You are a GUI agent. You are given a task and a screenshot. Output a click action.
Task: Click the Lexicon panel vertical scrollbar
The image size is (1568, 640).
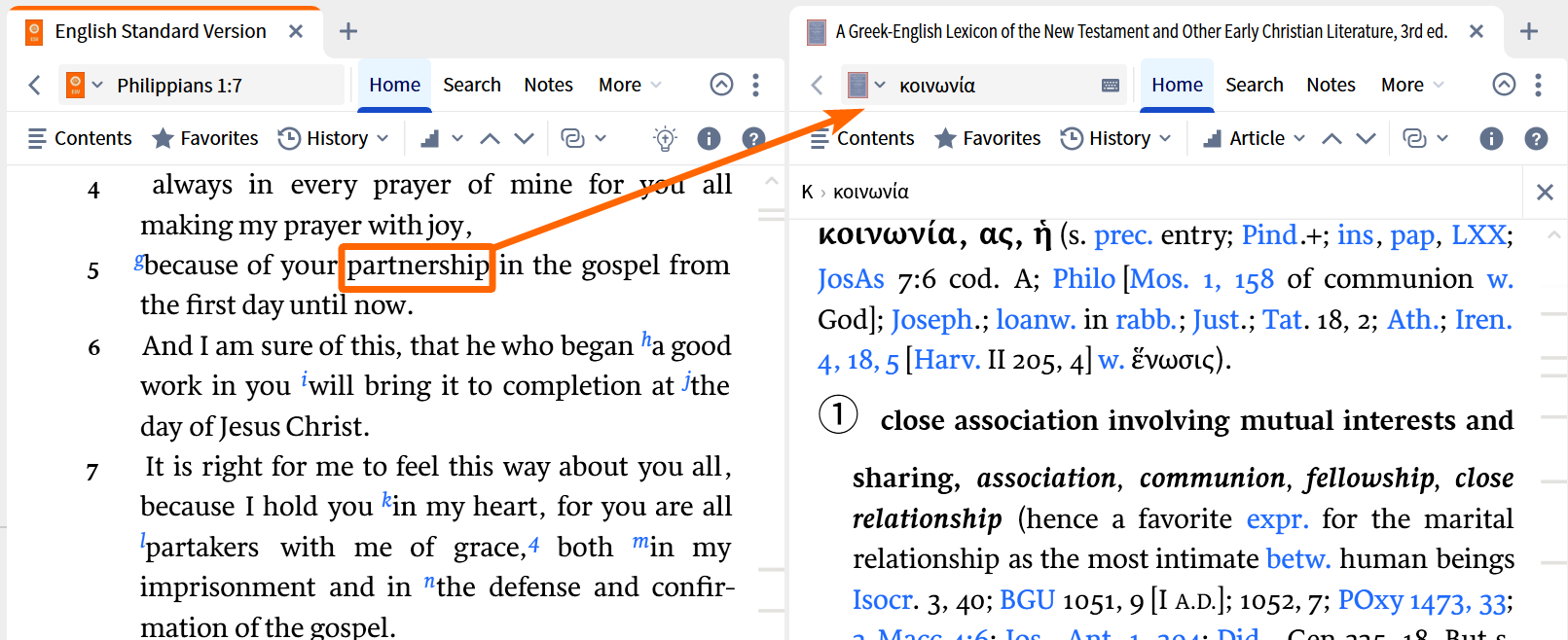click(x=1554, y=428)
